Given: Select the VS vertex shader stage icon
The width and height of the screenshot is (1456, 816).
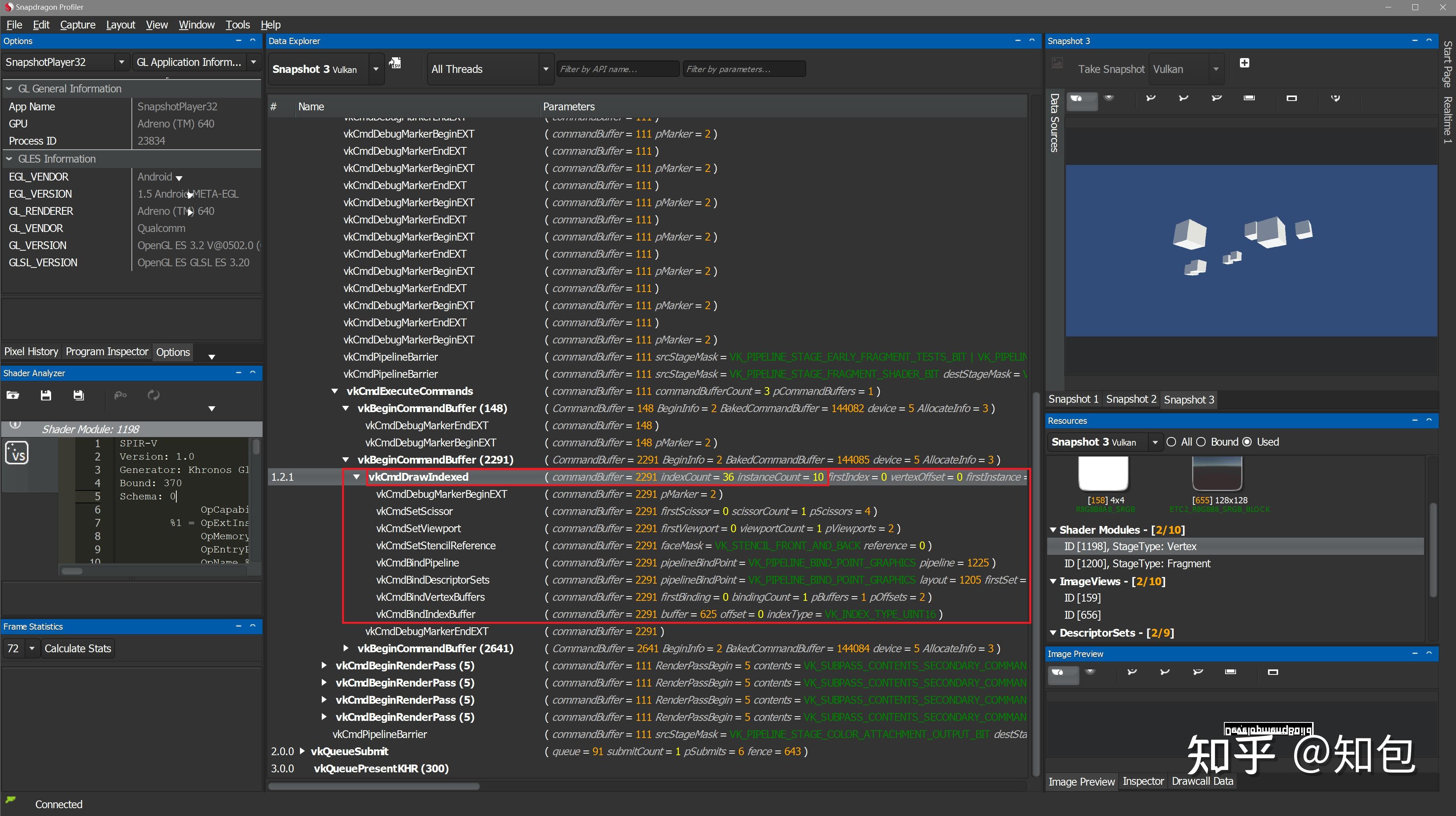Looking at the screenshot, I should point(17,453).
